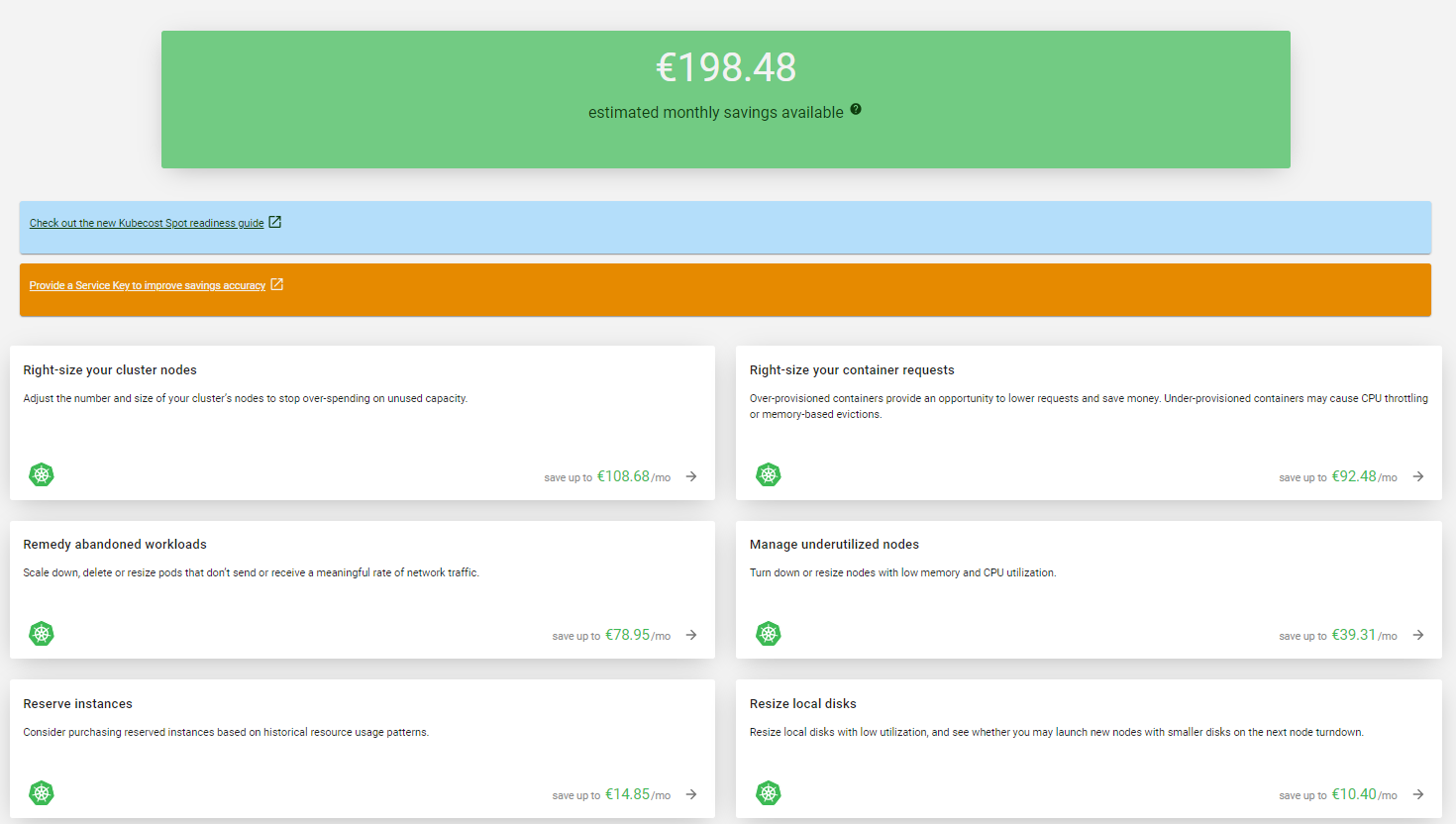This screenshot has height=824, width=1456.
Task: Select the Resize local disks title
Action: (x=802, y=704)
